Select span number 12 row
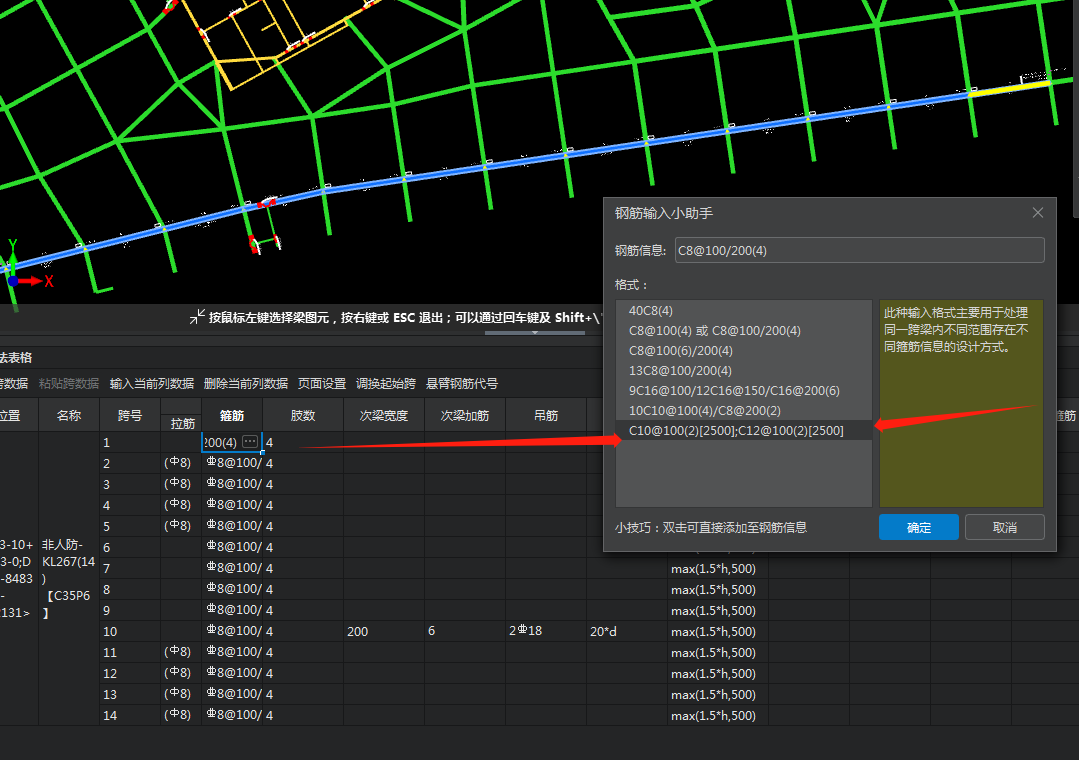The image size is (1079, 760). click(130, 673)
